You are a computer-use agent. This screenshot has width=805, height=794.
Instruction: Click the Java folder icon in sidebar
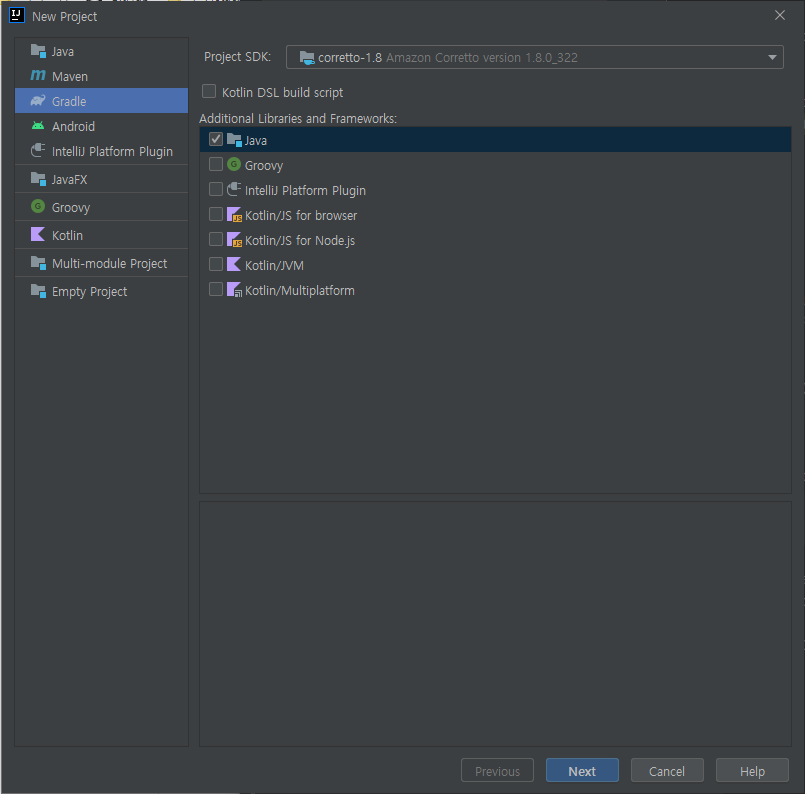(38, 51)
